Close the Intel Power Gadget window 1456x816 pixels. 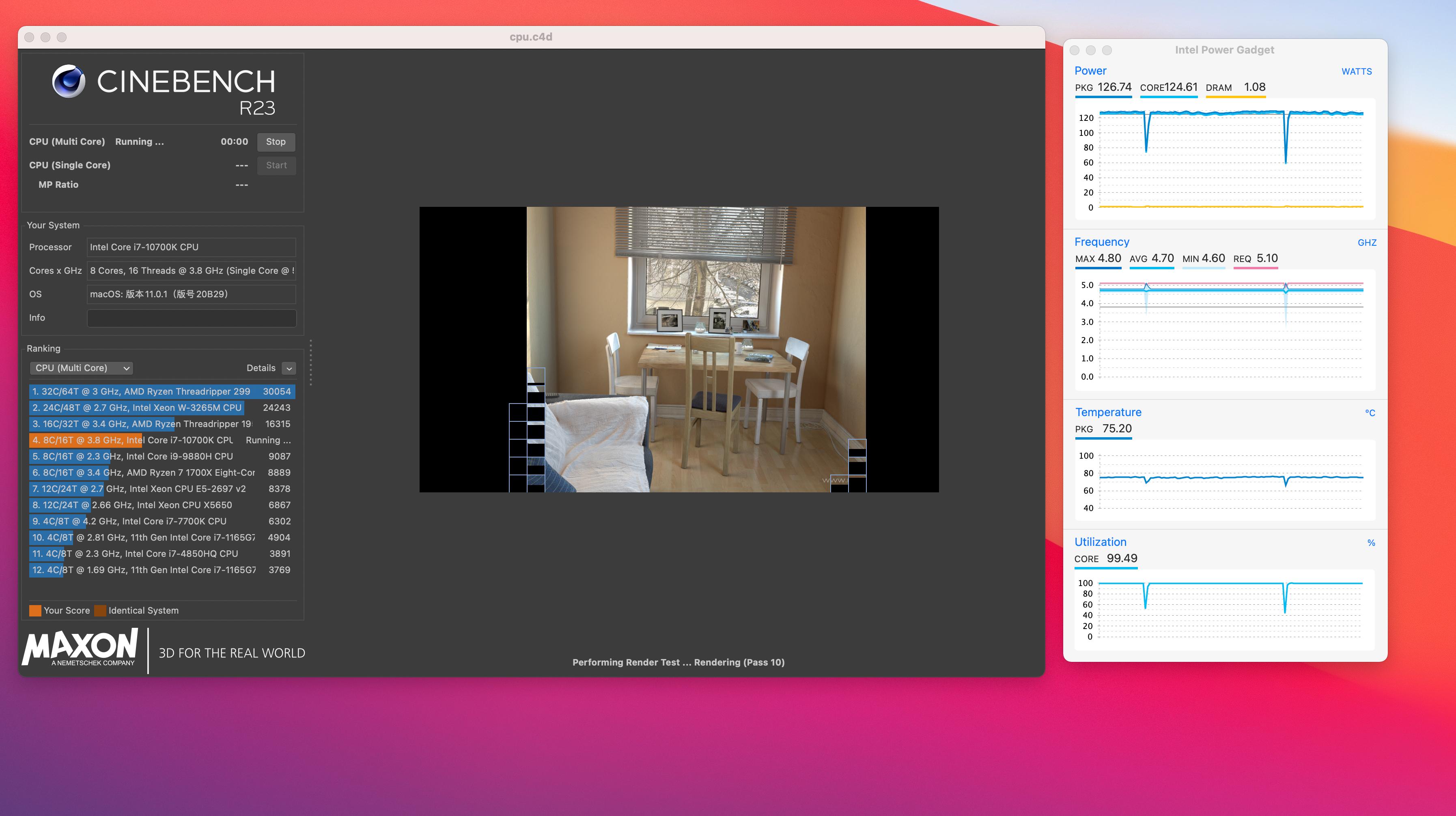1075,50
